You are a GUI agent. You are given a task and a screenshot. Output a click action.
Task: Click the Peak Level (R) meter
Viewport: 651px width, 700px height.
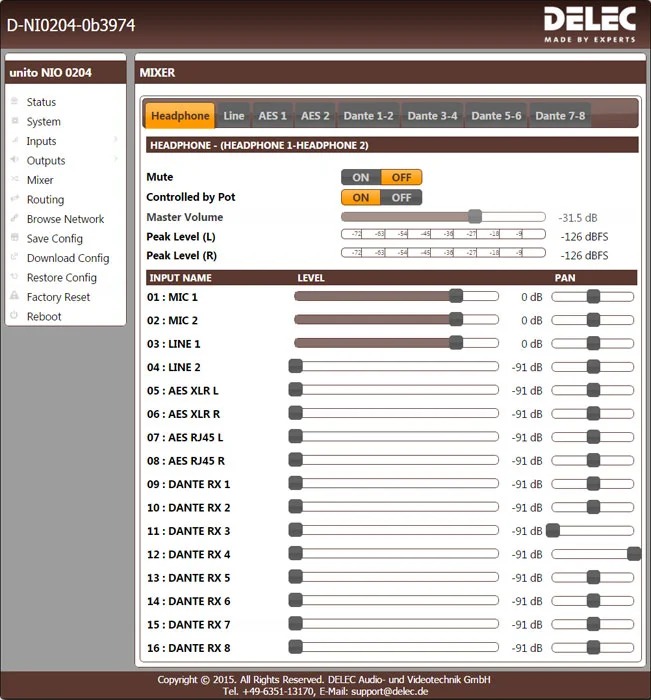(x=443, y=253)
